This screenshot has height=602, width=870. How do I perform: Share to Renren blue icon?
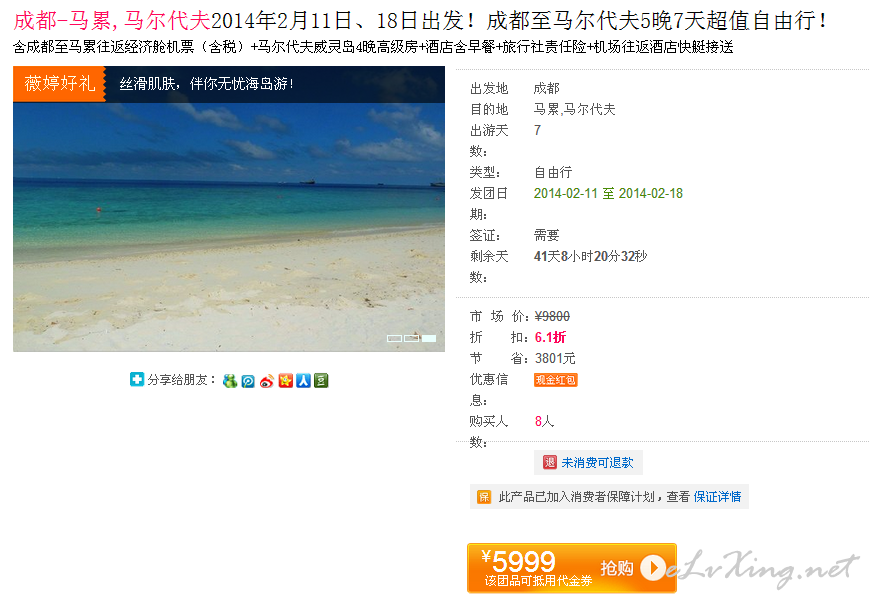tap(303, 381)
